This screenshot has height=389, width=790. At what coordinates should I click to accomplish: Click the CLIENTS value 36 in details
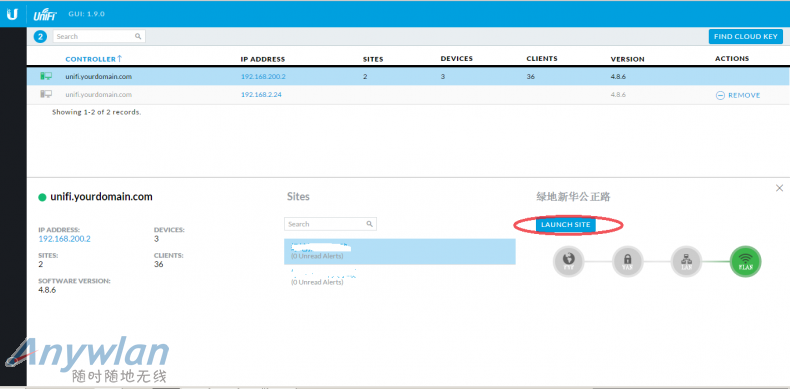[159, 264]
